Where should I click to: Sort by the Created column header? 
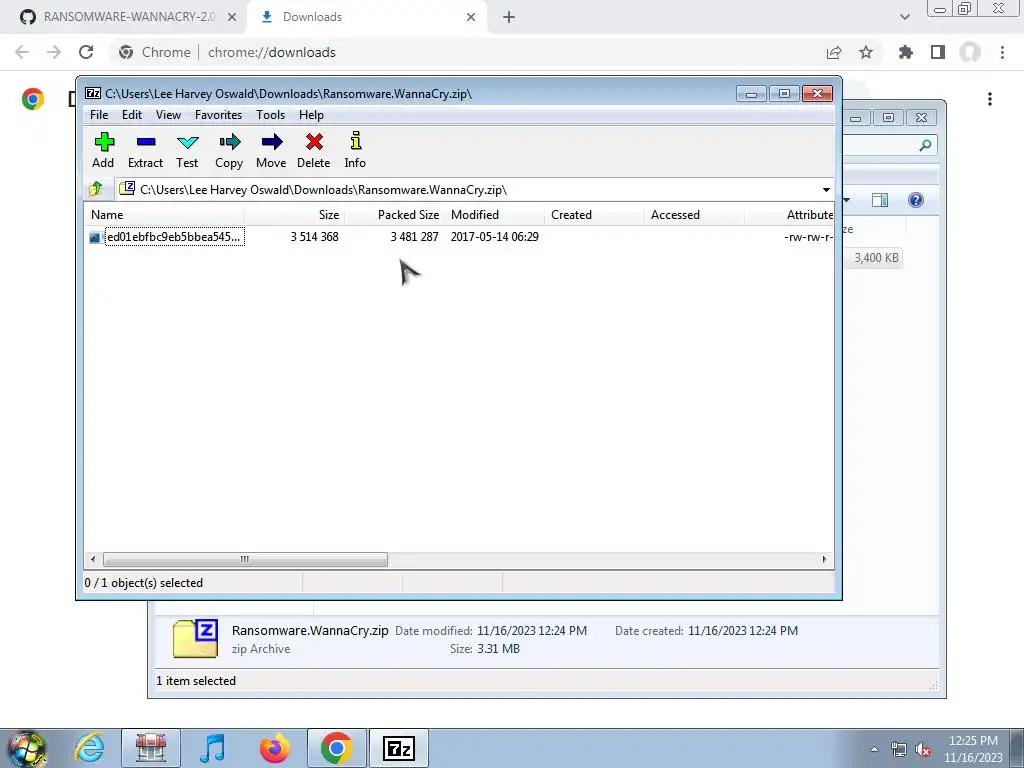click(594, 215)
